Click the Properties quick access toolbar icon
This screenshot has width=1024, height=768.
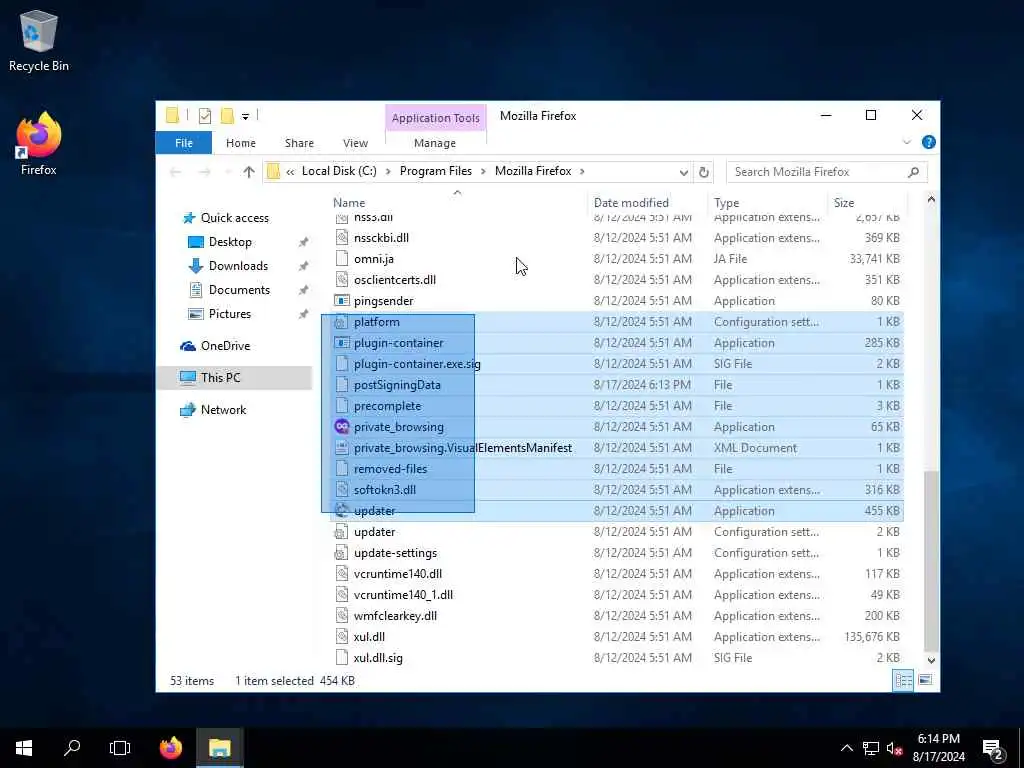205,116
